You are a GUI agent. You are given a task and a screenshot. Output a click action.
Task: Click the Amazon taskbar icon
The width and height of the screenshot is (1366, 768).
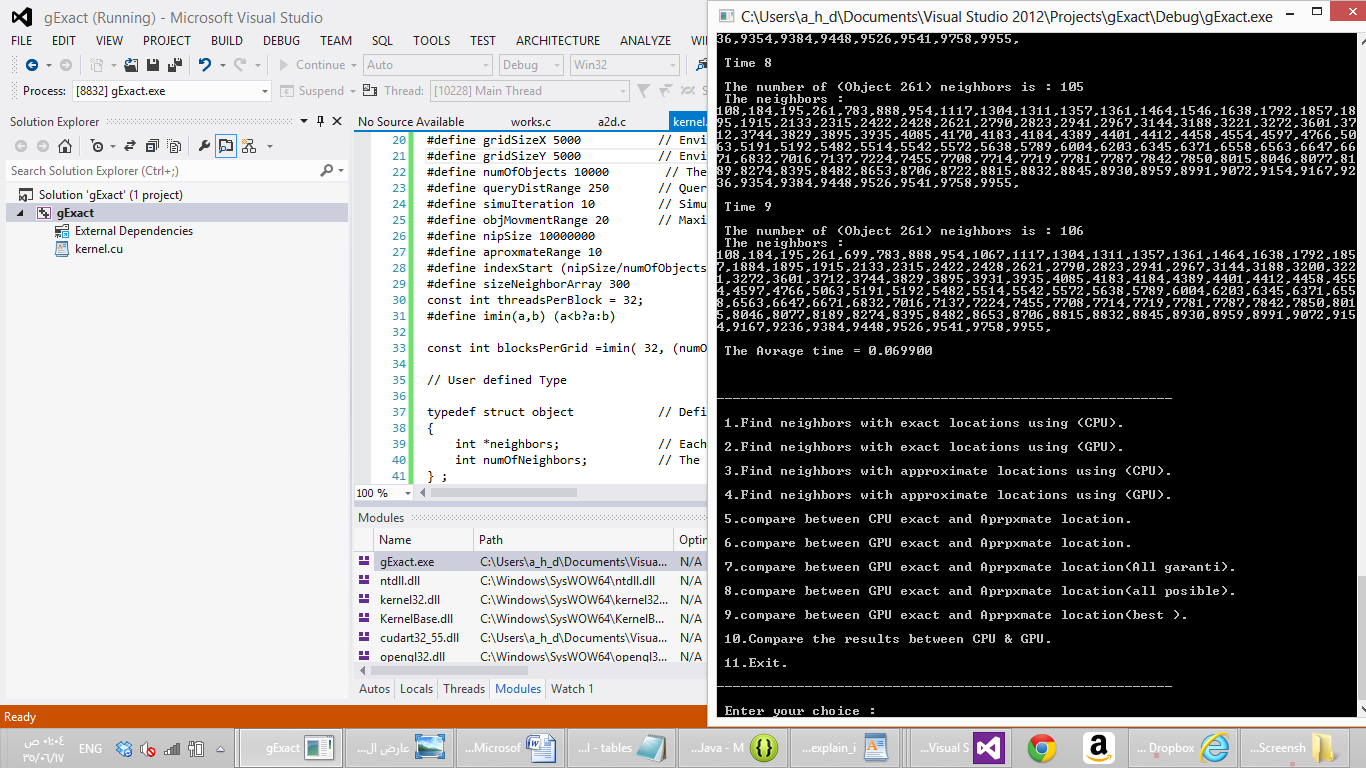tap(1099, 747)
